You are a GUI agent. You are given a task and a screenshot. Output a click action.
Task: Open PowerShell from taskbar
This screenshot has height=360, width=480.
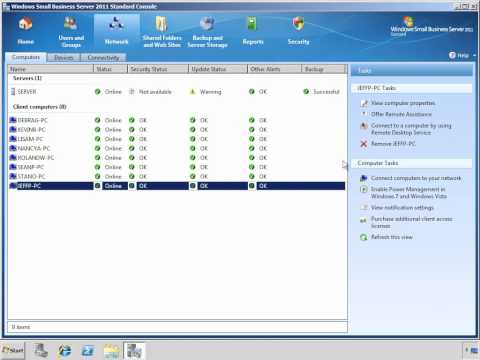click(x=88, y=351)
